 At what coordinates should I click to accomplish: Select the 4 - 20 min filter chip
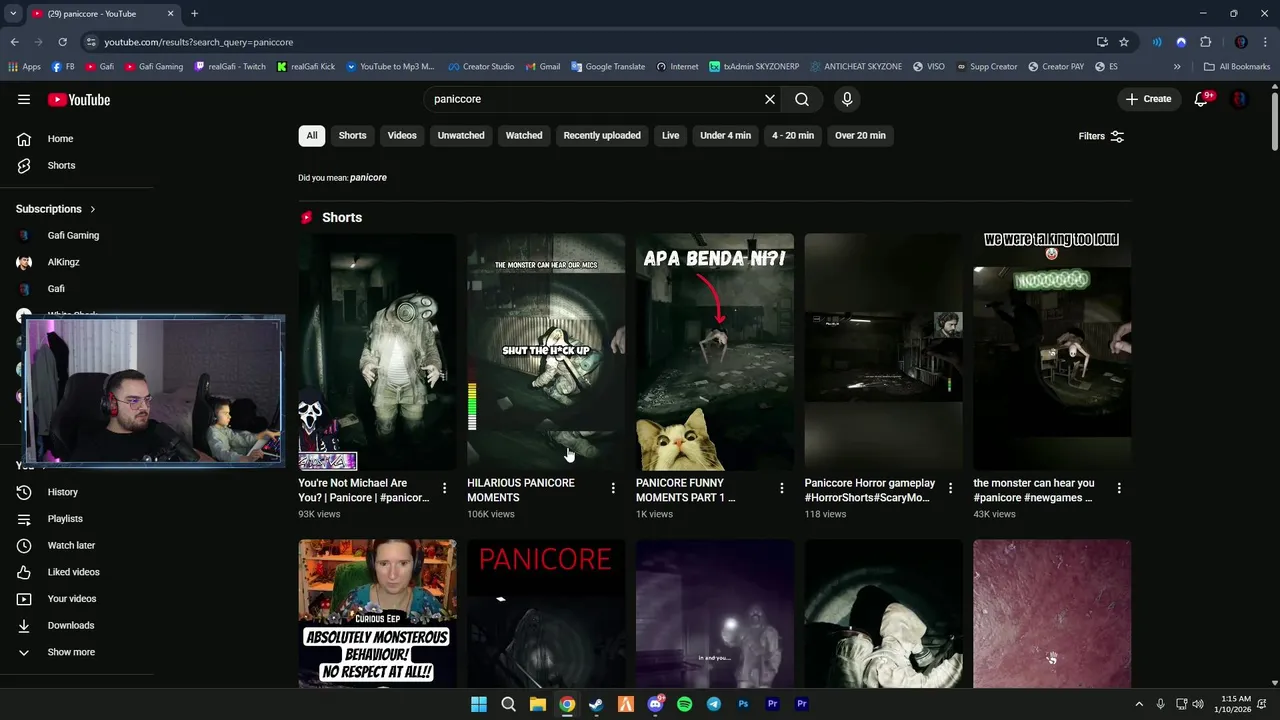click(793, 136)
